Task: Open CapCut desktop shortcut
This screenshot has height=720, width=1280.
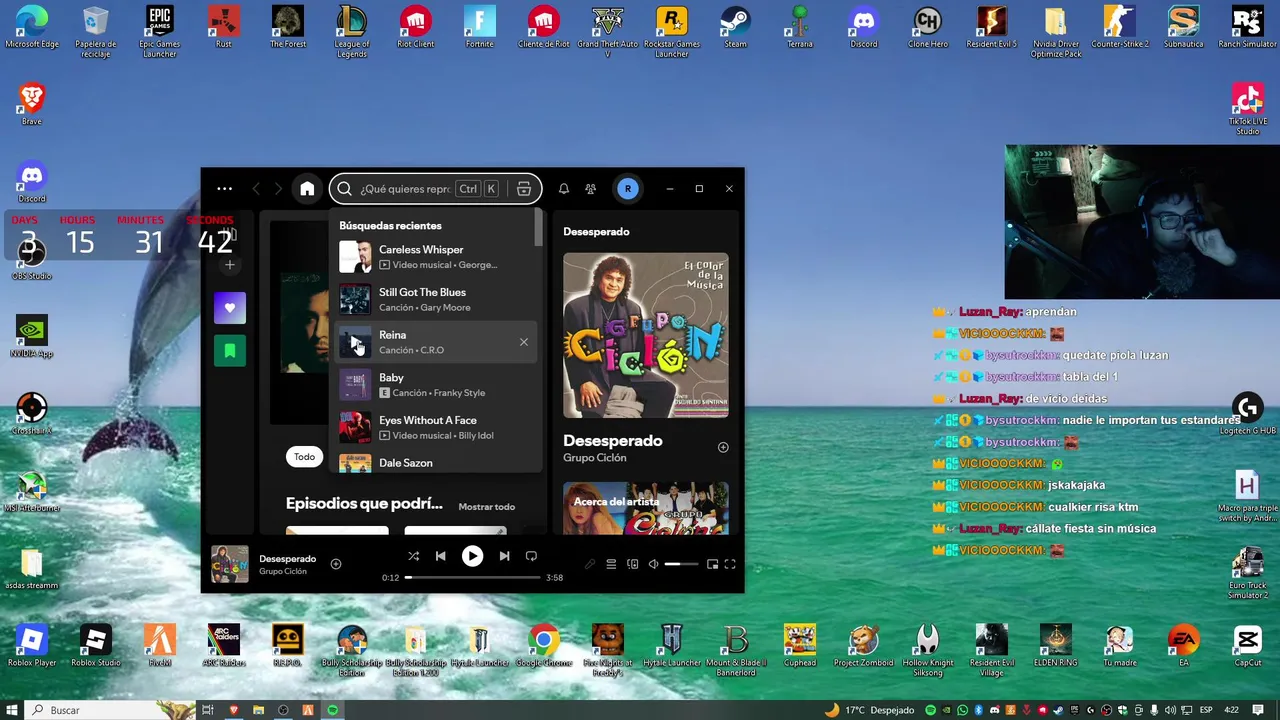Action: point(1247,646)
